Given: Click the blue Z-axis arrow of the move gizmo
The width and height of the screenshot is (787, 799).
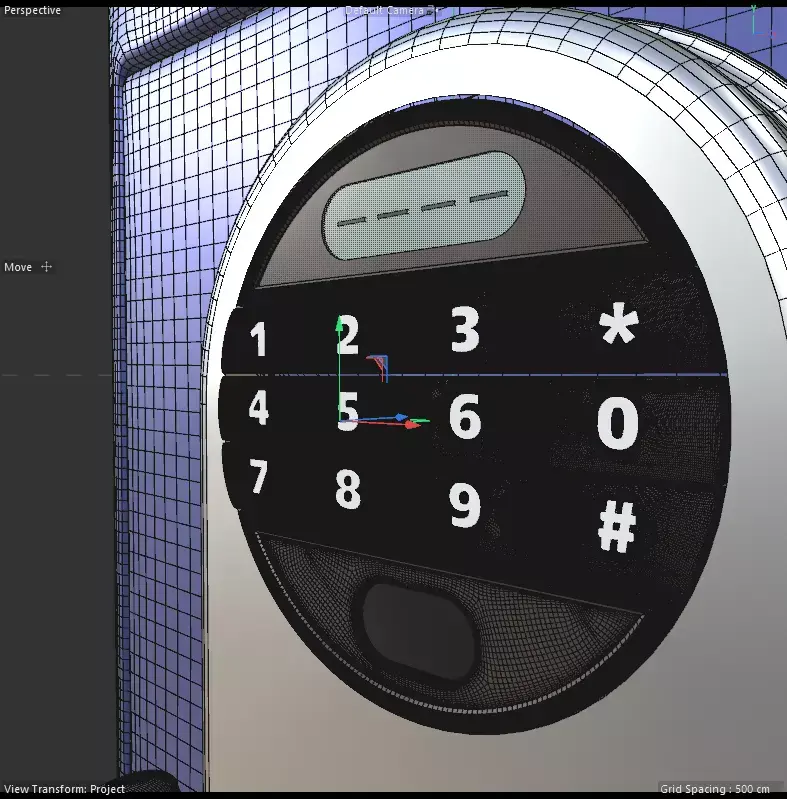Looking at the screenshot, I should click(401, 417).
